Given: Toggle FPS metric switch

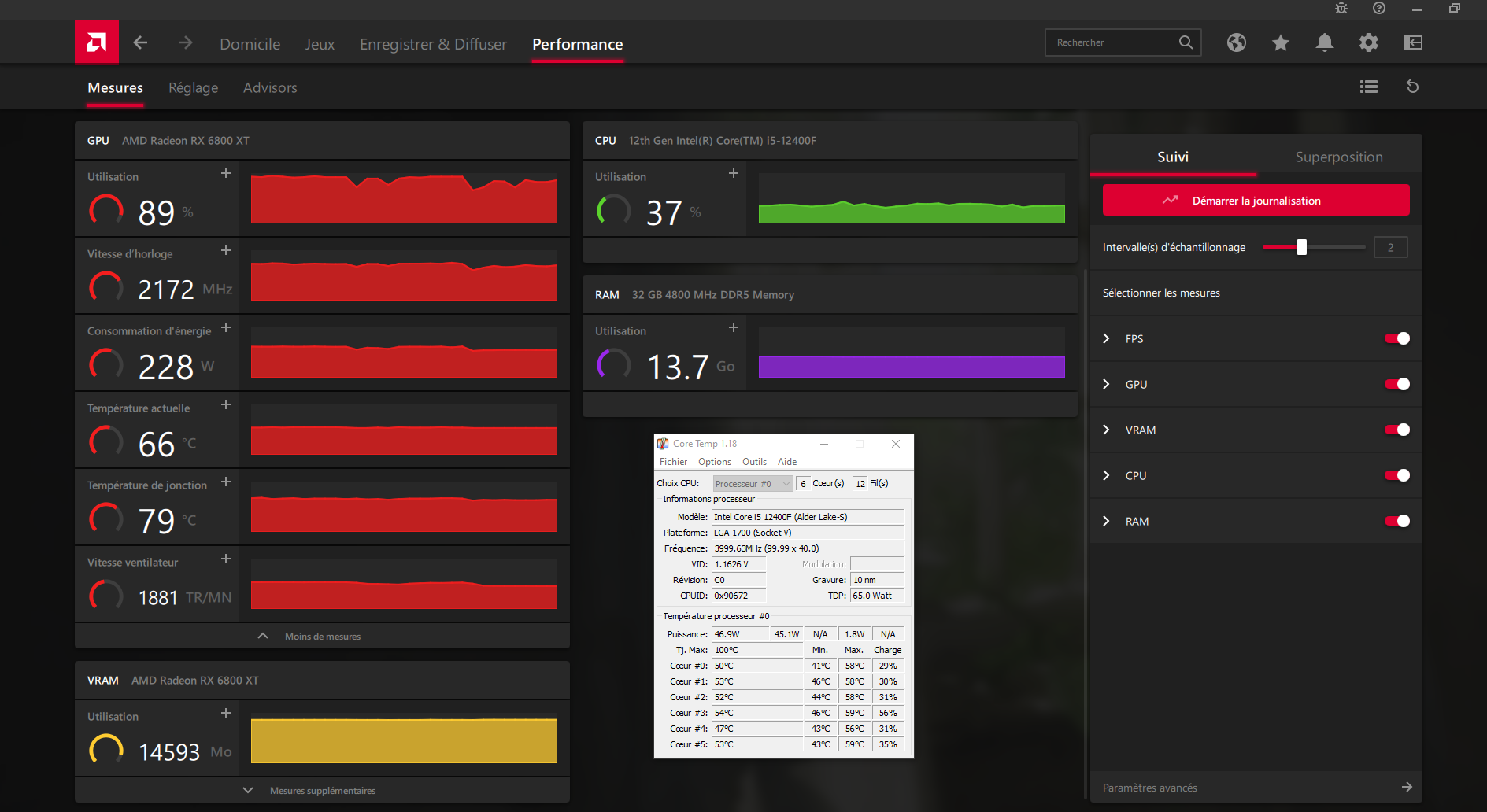Looking at the screenshot, I should [1397, 338].
